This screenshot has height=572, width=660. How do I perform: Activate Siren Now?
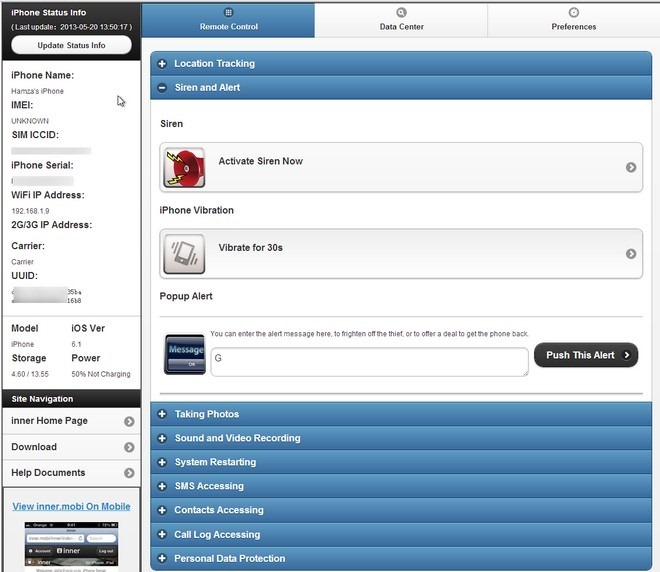401,168
